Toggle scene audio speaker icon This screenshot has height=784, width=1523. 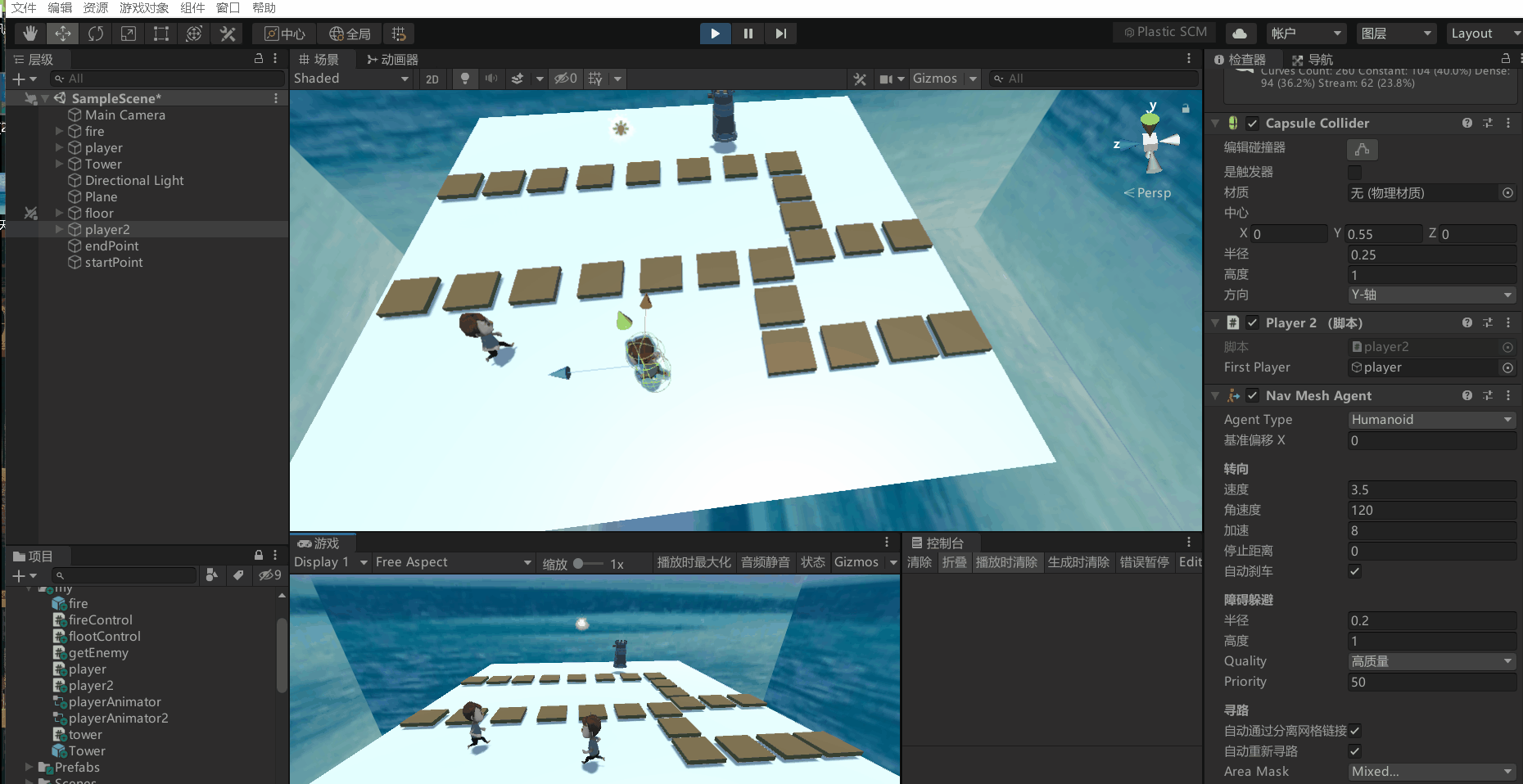tap(491, 79)
